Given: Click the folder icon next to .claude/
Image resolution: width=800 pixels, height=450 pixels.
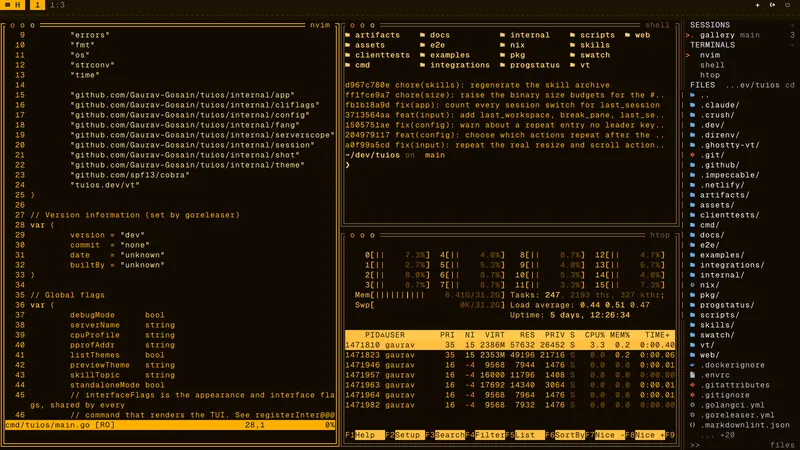Looking at the screenshot, I should [x=692, y=105].
